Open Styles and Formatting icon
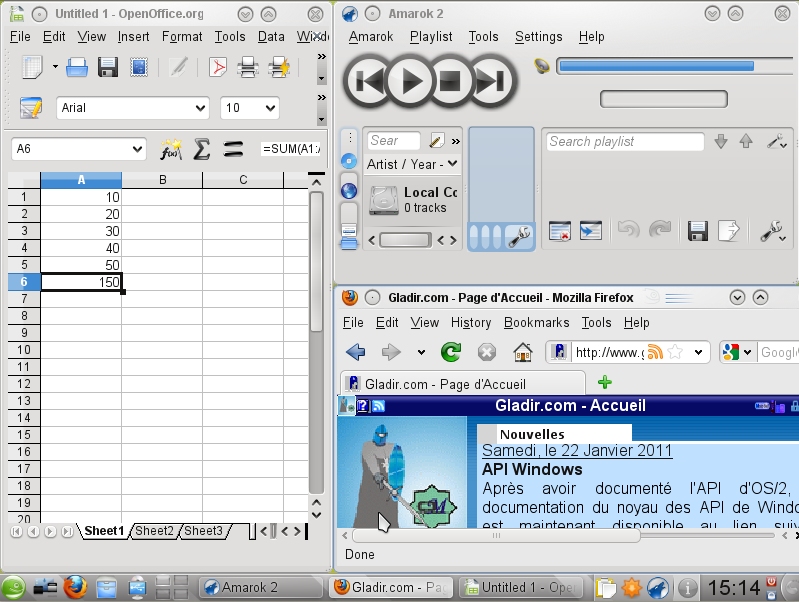Screen dimensions: 799x602 pos(31,108)
